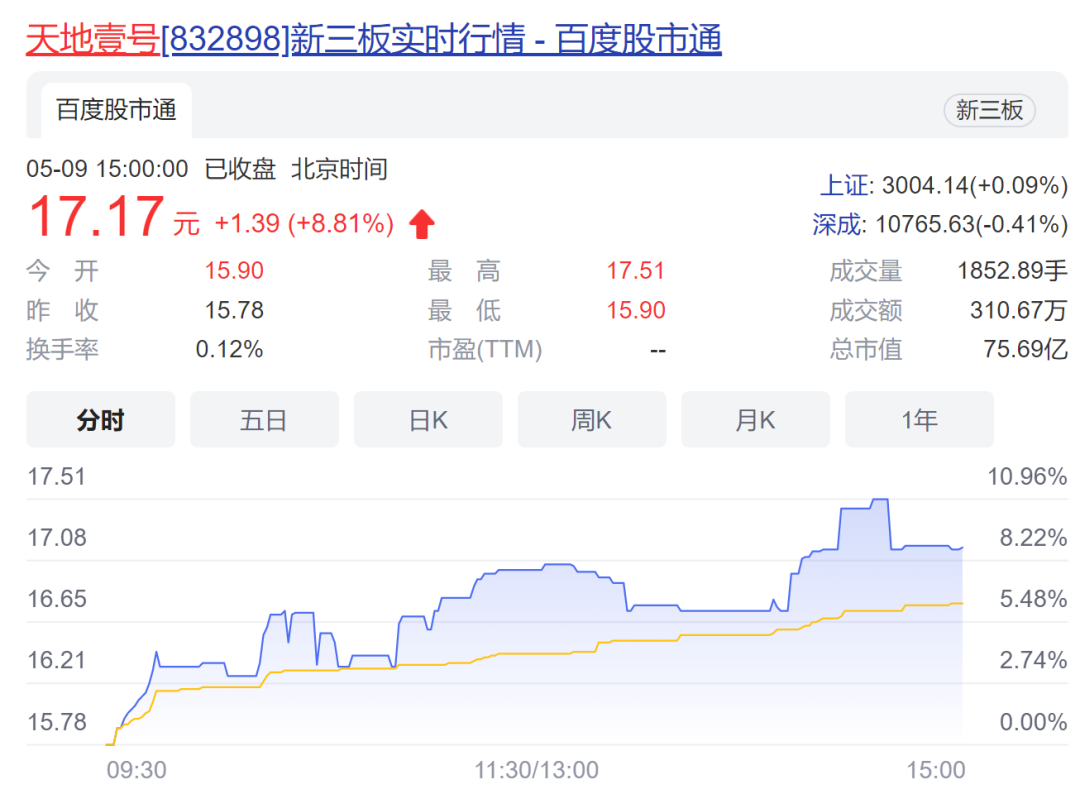Click the 11:30/13:00 time axis label

coord(536,770)
